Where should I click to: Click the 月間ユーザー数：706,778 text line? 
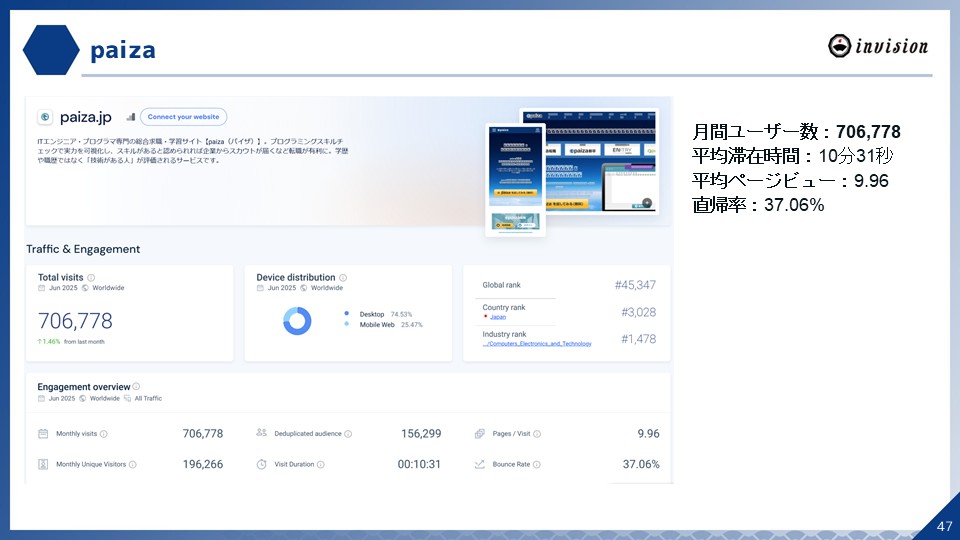click(x=796, y=132)
